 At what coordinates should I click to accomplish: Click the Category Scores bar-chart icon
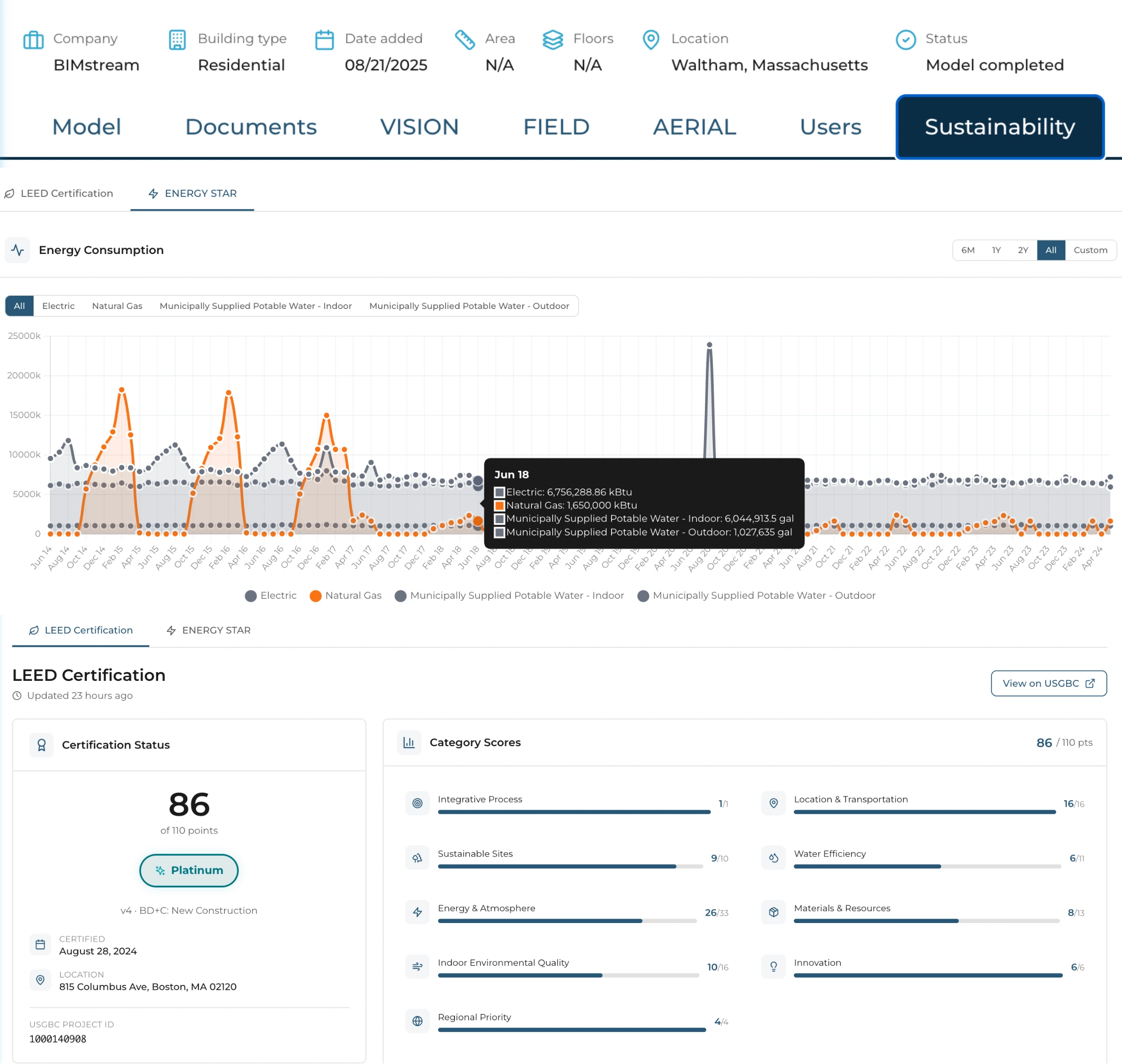point(409,742)
